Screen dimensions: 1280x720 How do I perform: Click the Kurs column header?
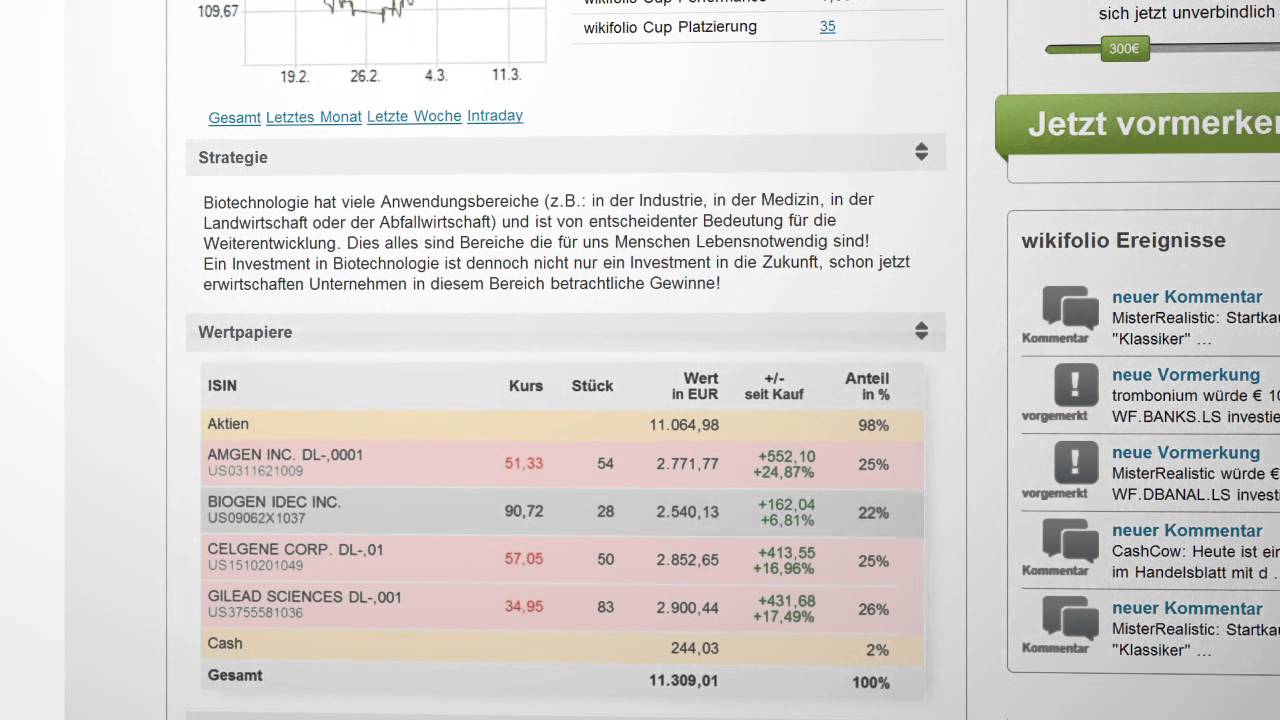pyautogui.click(x=526, y=386)
